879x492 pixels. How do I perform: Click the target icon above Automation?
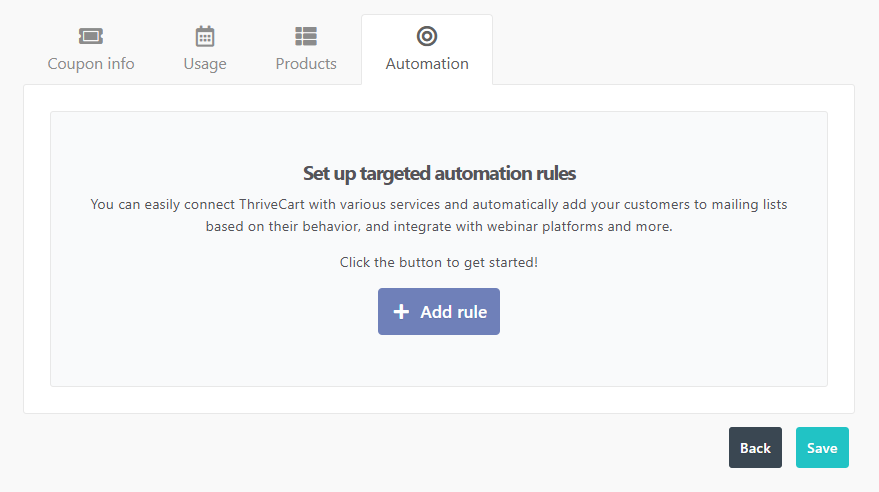pyautogui.click(x=427, y=36)
